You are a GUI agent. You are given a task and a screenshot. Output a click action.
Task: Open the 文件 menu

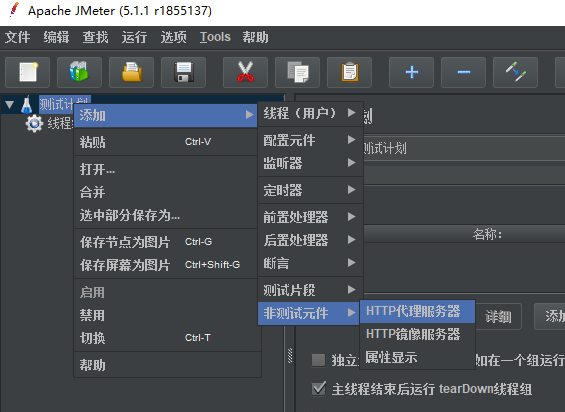pyautogui.click(x=17, y=37)
